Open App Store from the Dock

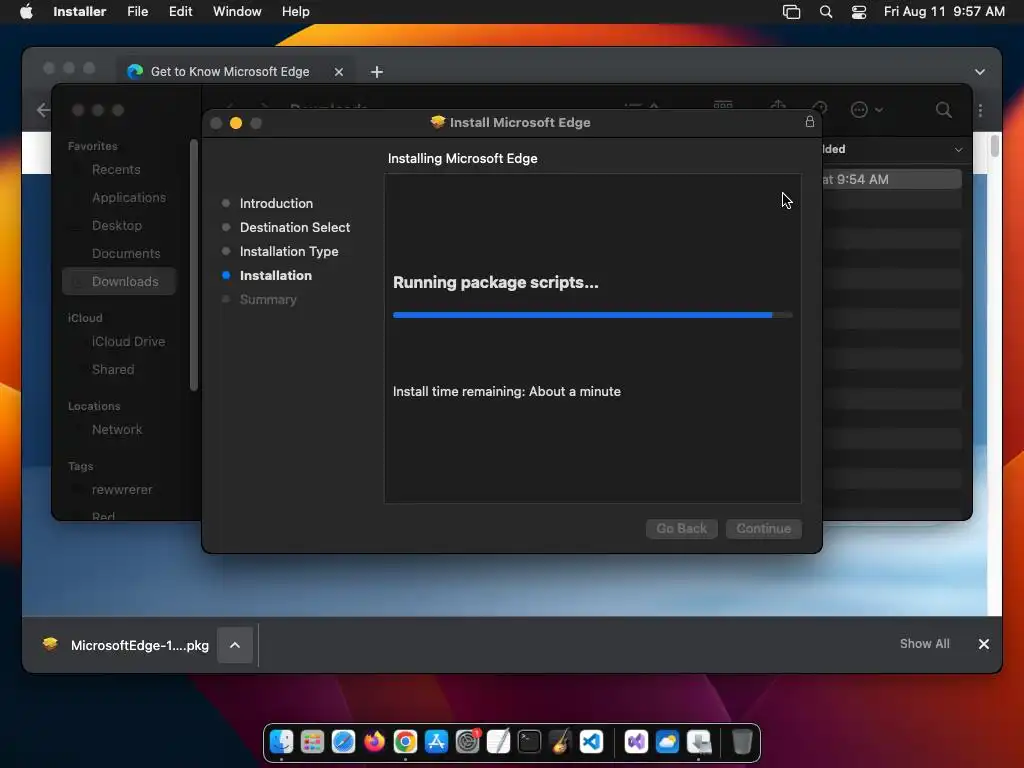click(436, 742)
